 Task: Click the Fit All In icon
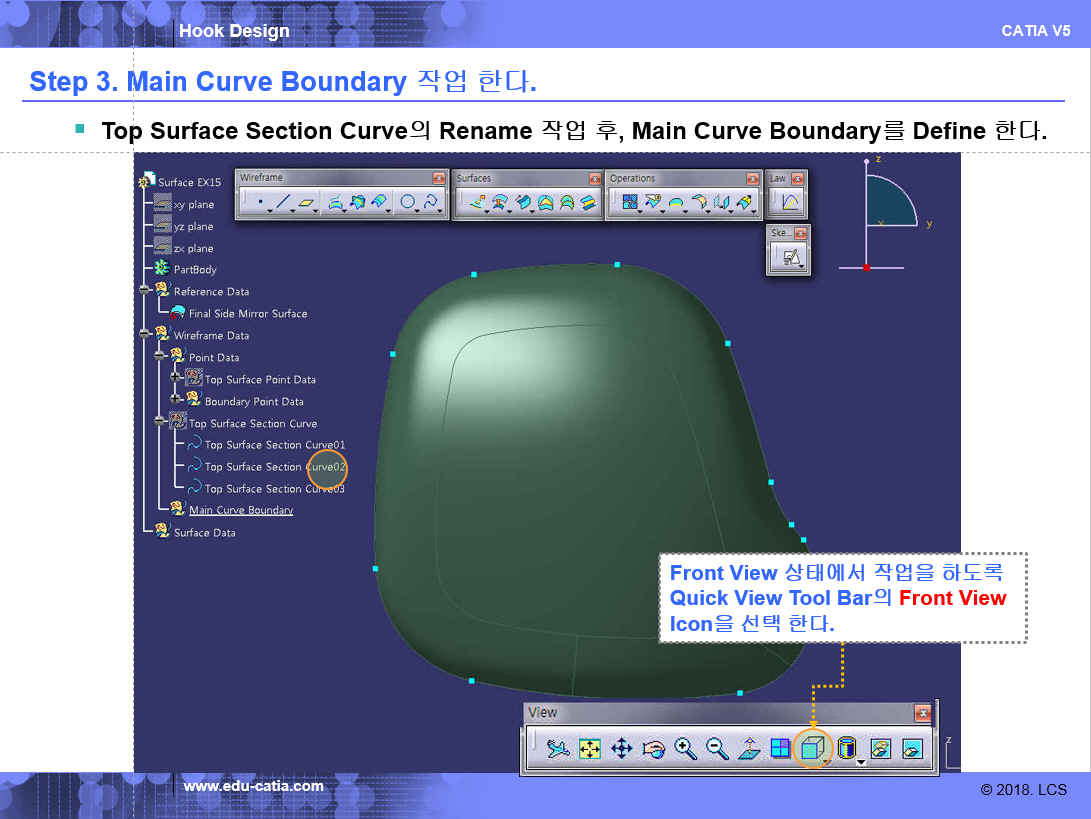590,748
